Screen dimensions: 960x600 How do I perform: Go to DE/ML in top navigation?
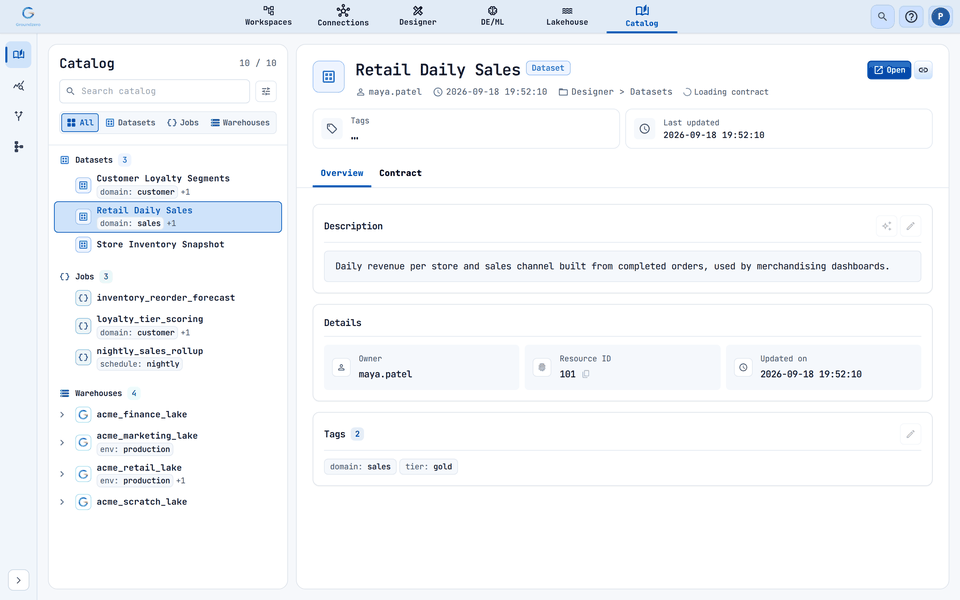point(492,17)
